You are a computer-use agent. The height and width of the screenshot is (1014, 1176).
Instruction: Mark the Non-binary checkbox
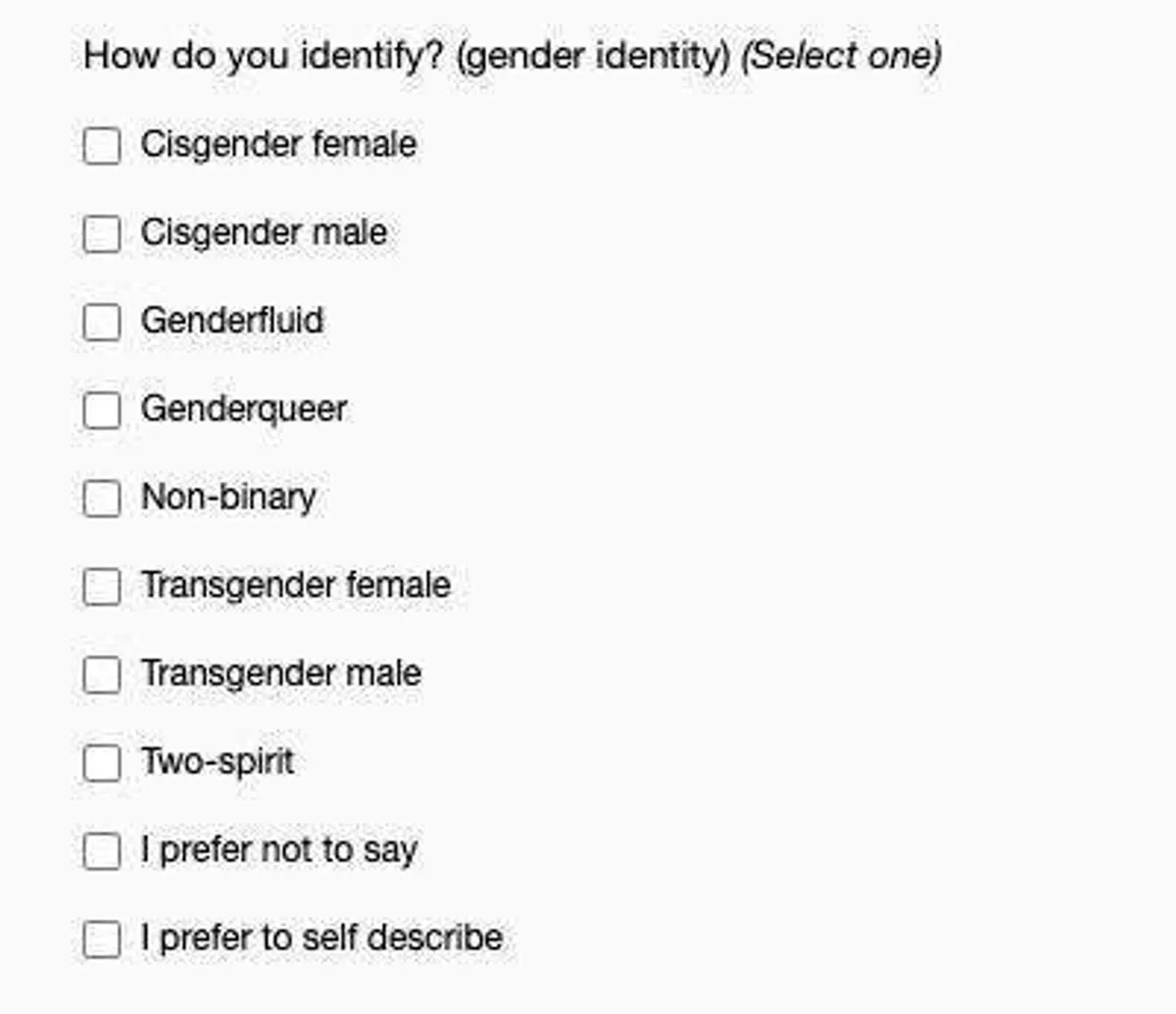[102, 499]
